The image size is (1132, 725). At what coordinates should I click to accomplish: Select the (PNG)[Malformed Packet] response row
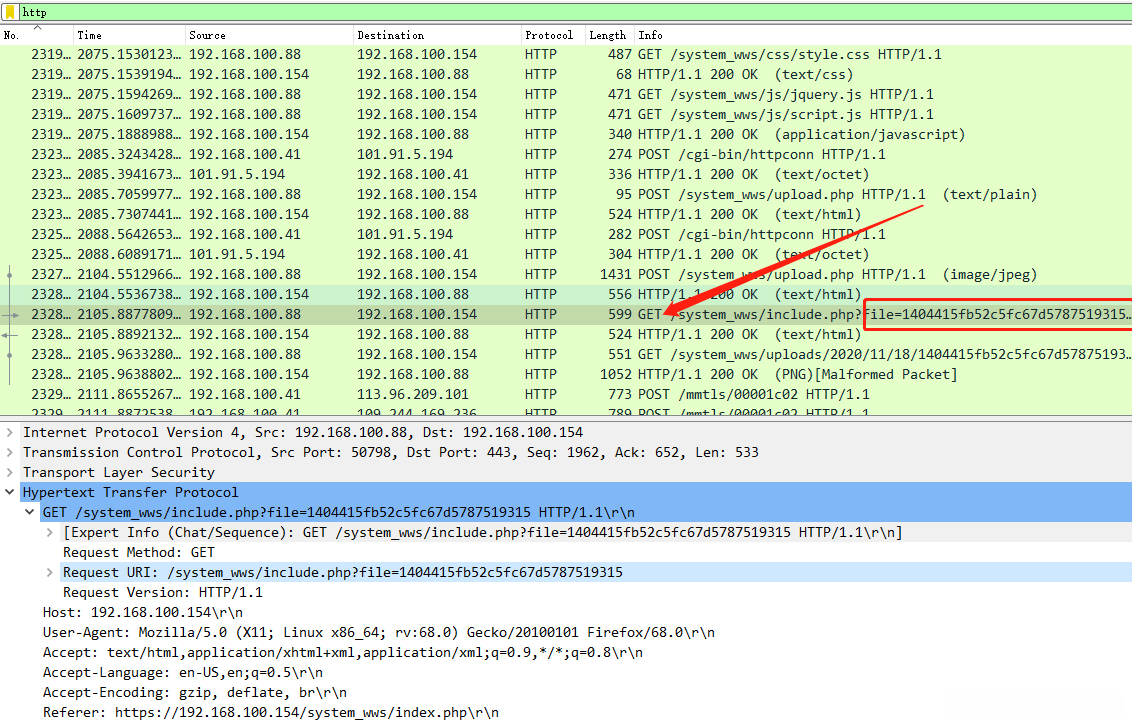566,375
